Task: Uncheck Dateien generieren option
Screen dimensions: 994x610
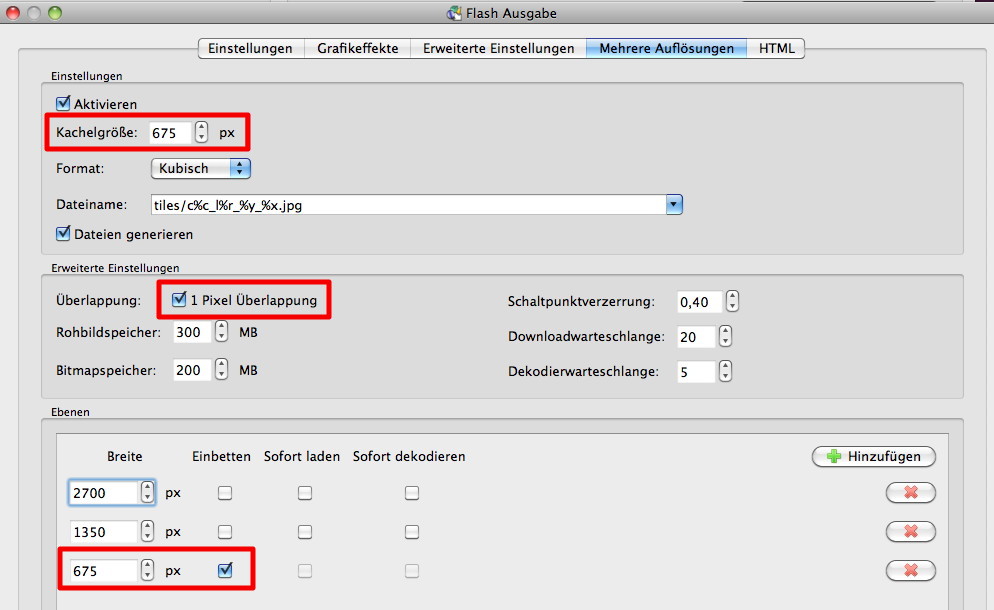Action: [64, 234]
